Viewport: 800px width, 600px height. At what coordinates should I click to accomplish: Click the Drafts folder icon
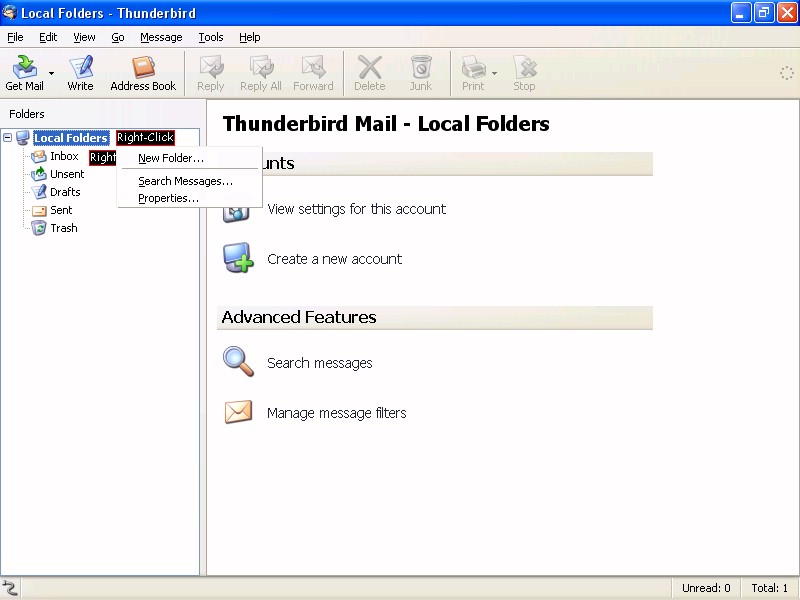(39, 192)
